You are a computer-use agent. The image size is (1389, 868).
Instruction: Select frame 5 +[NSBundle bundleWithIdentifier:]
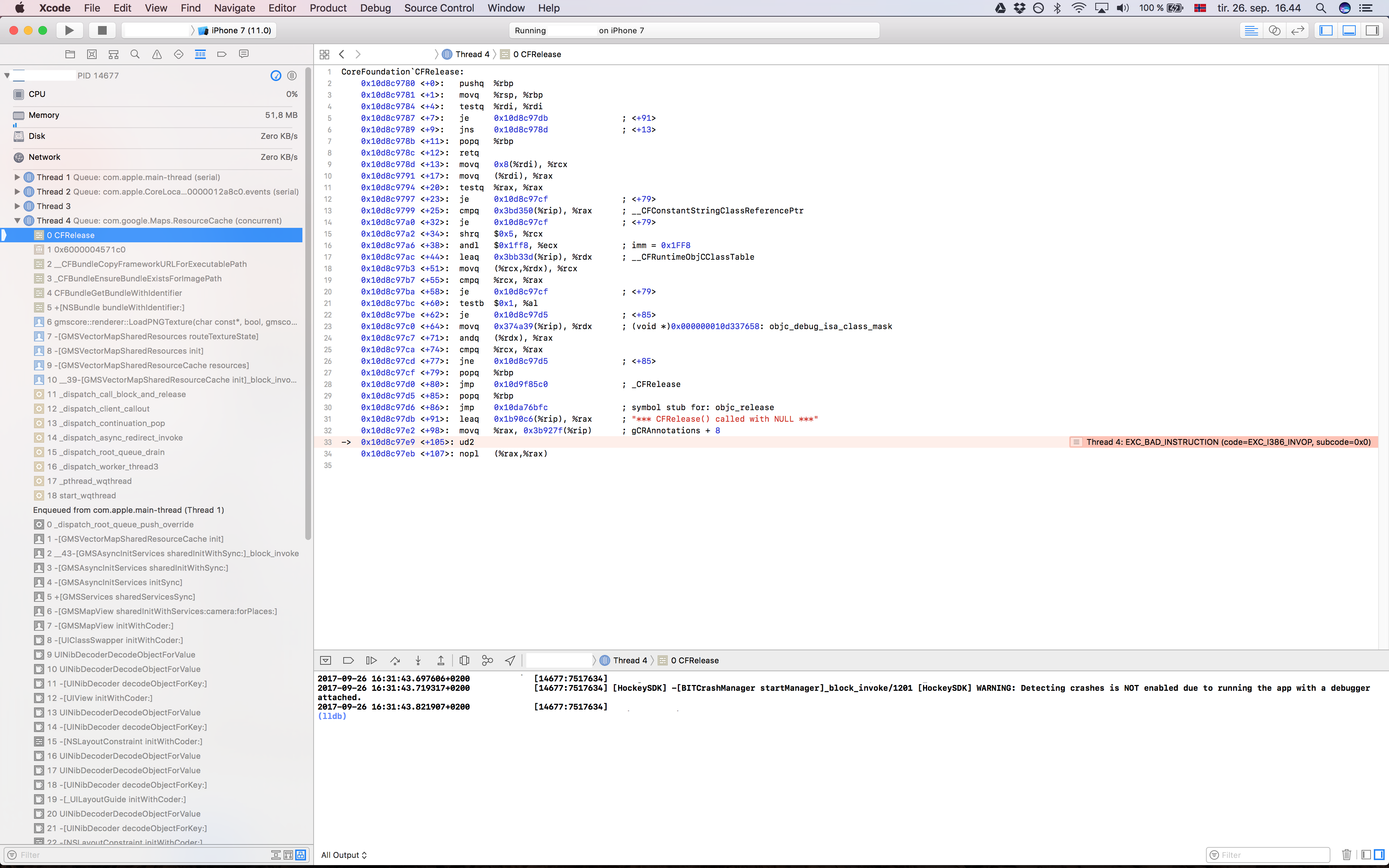(115, 307)
